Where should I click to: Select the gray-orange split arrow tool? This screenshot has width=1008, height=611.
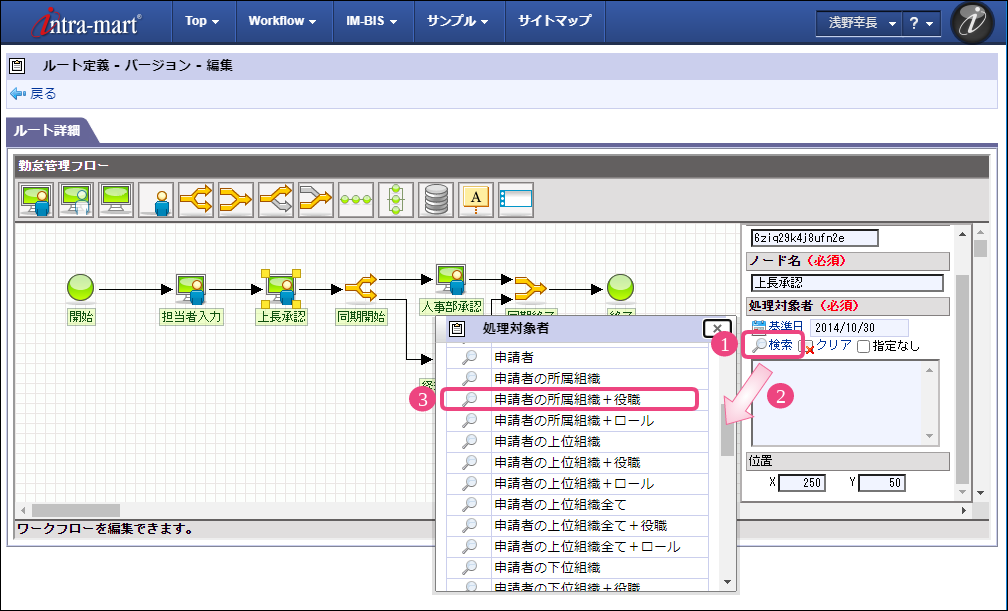click(276, 200)
